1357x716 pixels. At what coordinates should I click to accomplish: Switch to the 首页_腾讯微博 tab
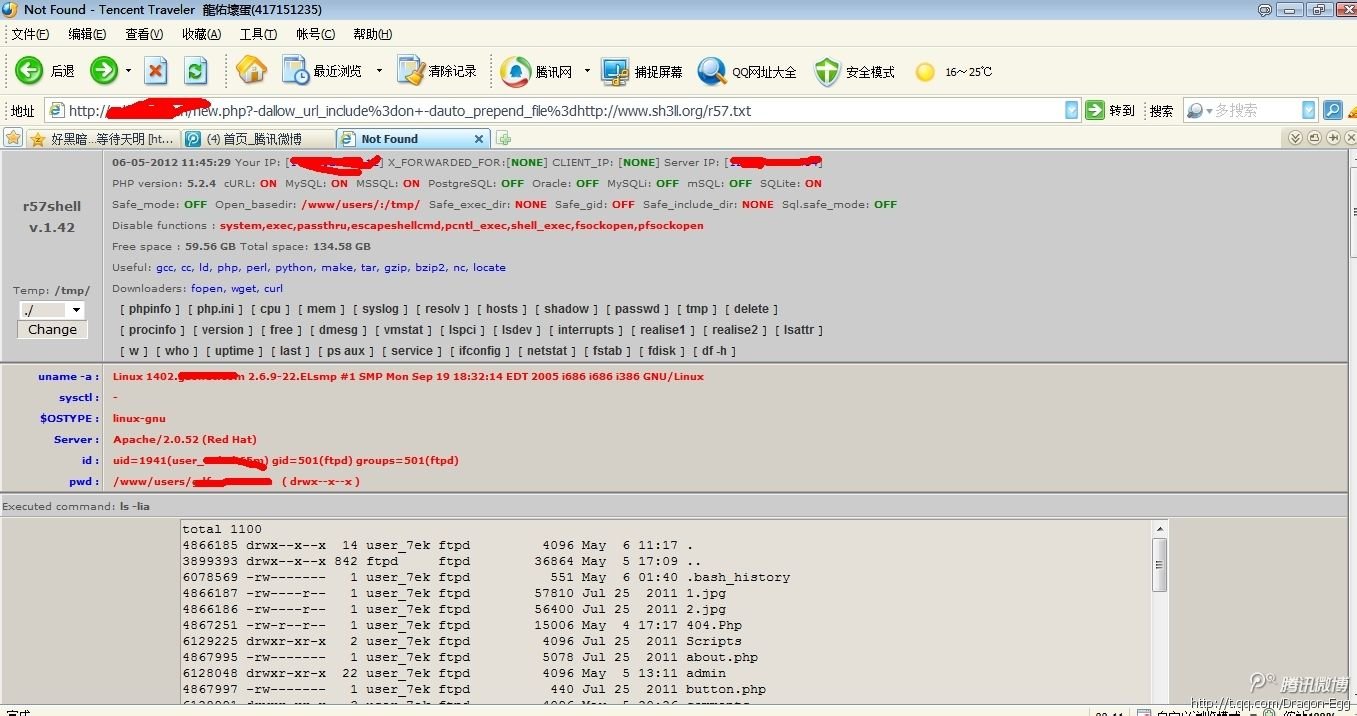click(x=258, y=139)
